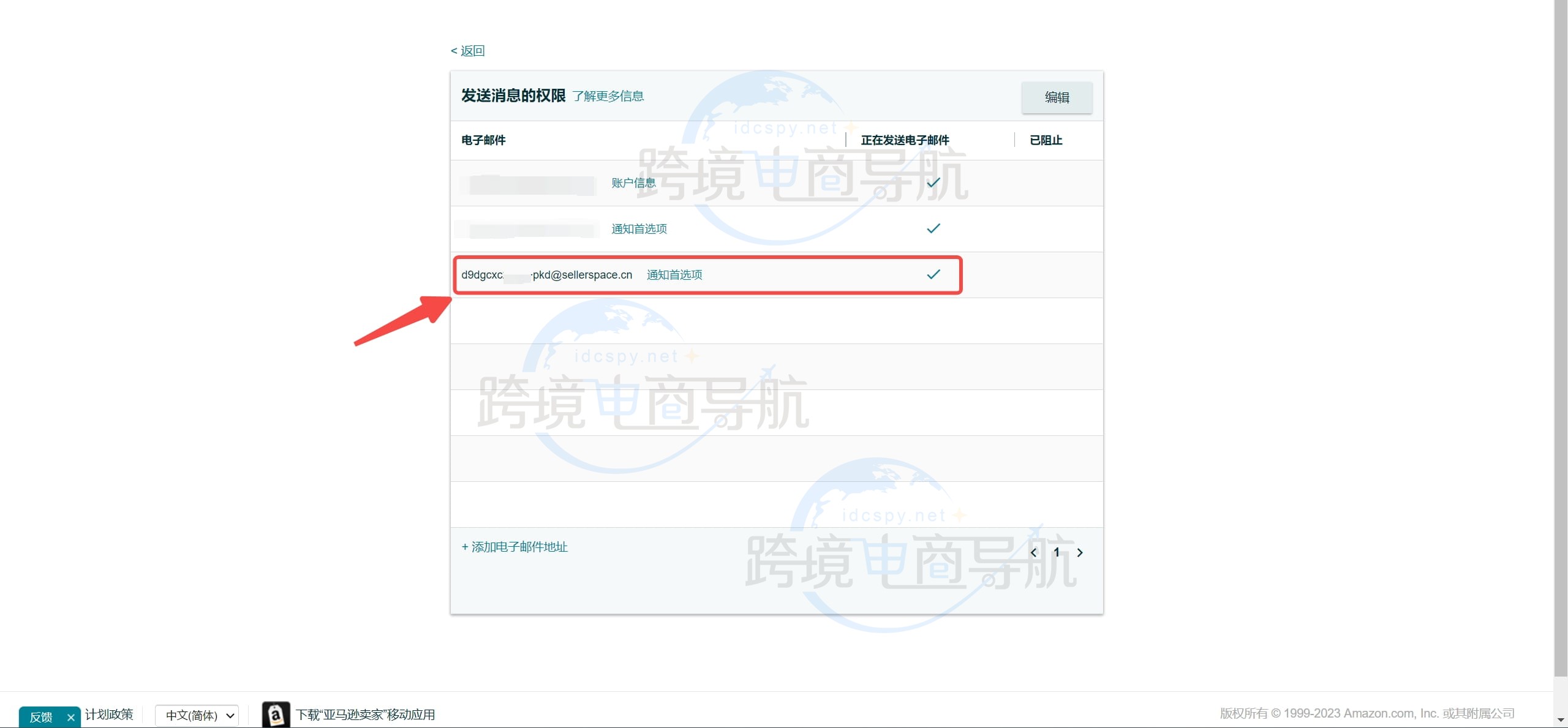Select page 1 in the pagination control
The width and height of the screenshot is (1568, 728).
[1057, 552]
